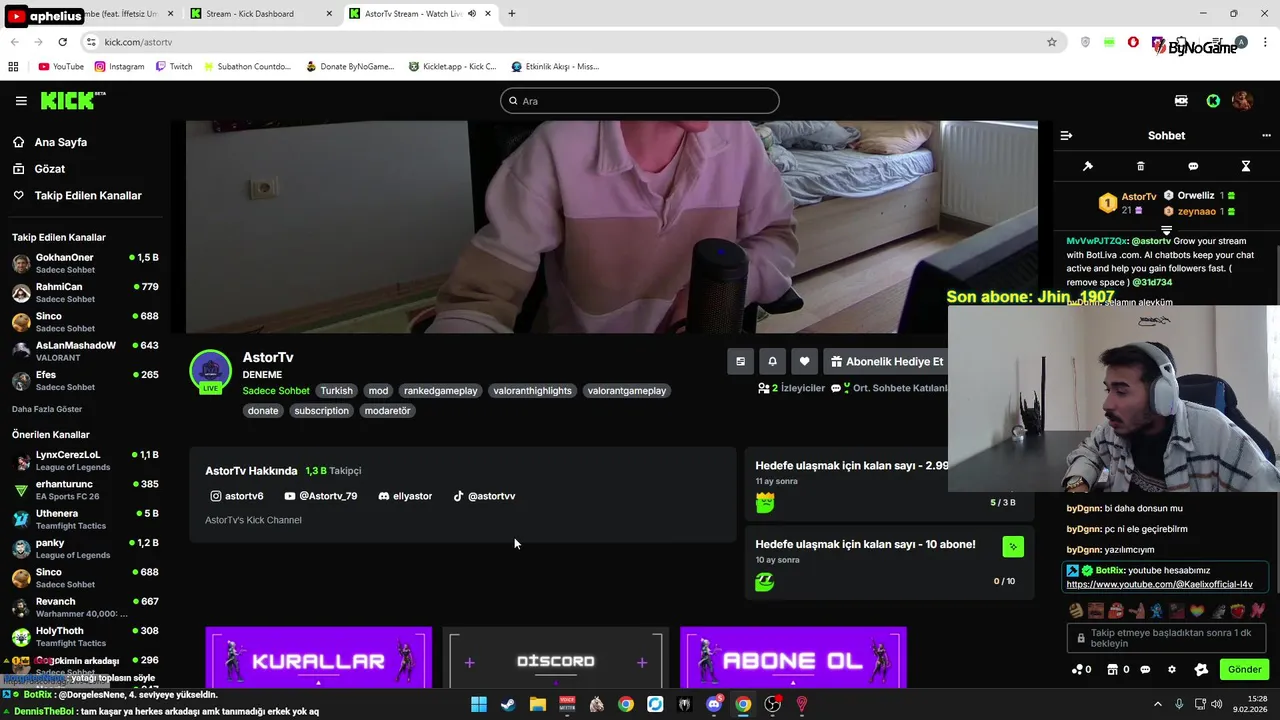Screen dimensions: 1280x720
Task: Bookmark this page with star icon
Action: coord(1052,42)
